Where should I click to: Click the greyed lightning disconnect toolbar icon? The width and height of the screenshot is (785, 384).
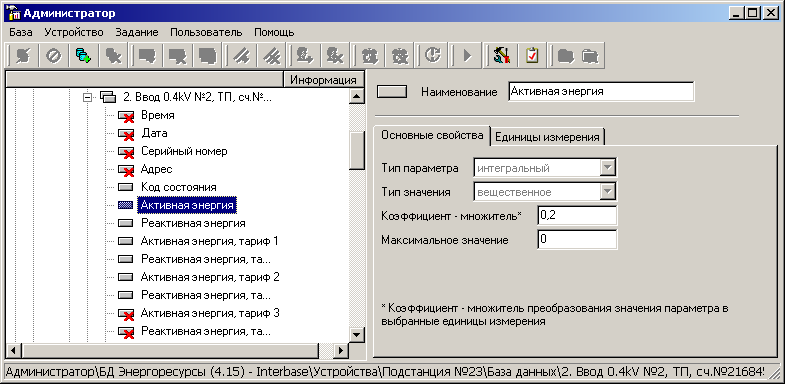pos(23,56)
